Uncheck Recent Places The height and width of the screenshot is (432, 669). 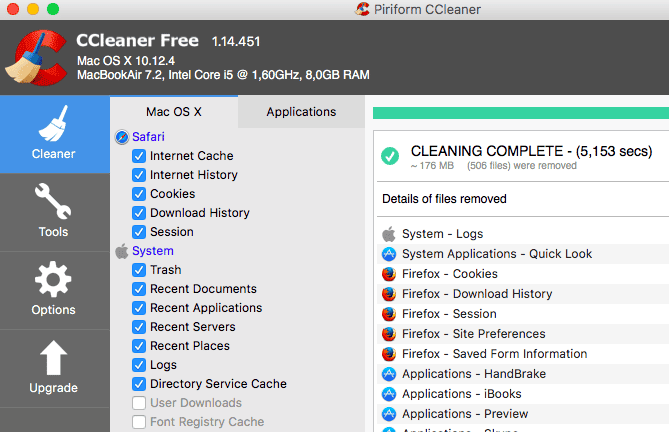[139, 346]
